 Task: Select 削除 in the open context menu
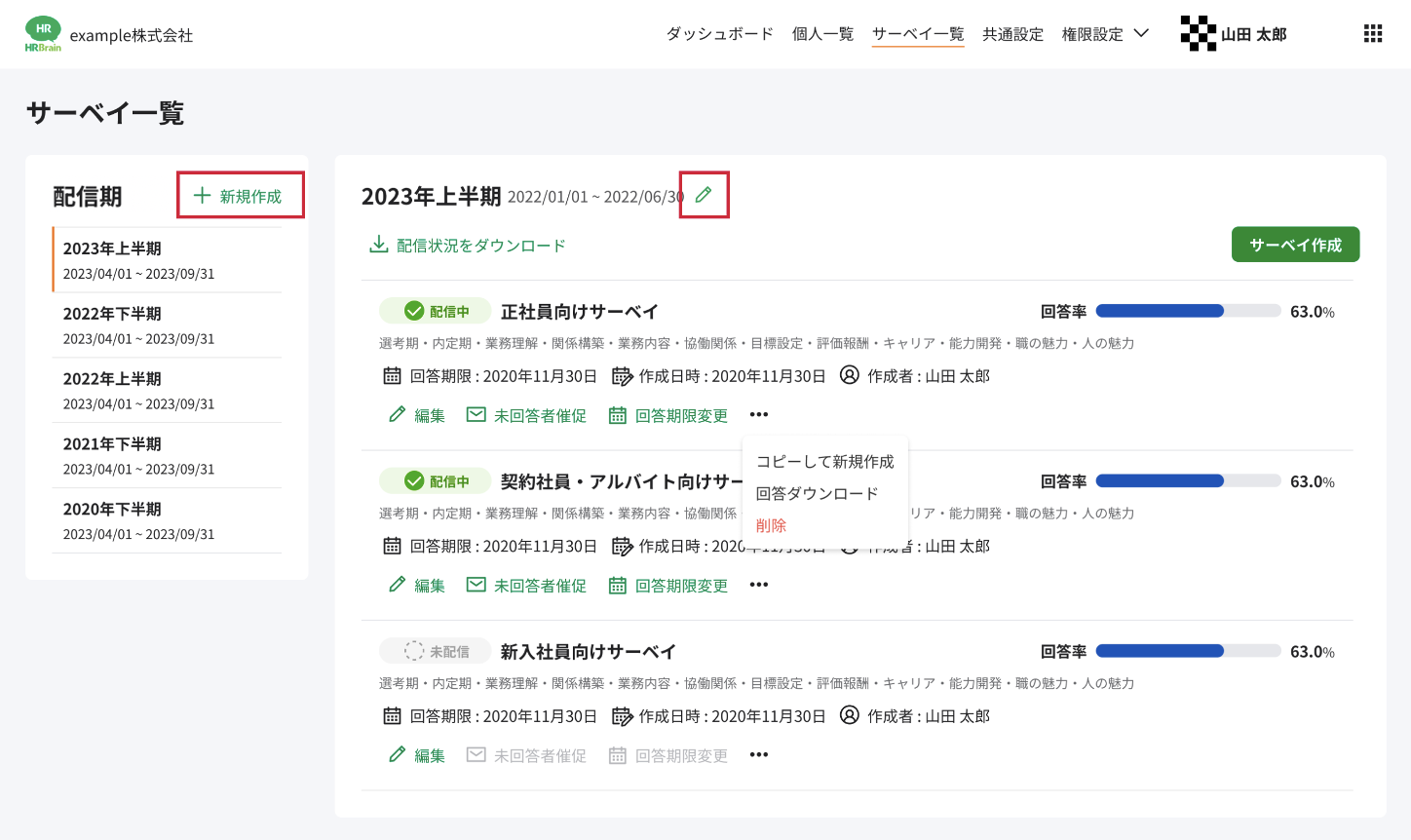770,524
